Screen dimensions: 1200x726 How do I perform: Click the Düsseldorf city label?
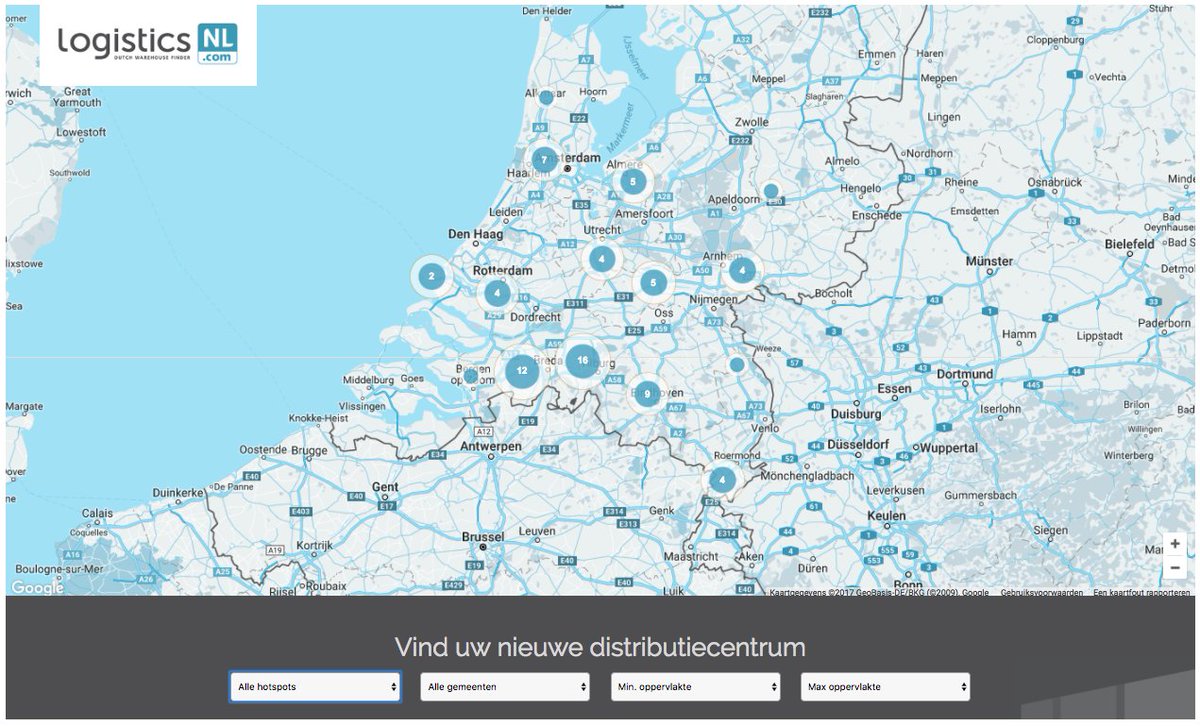(858, 444)
